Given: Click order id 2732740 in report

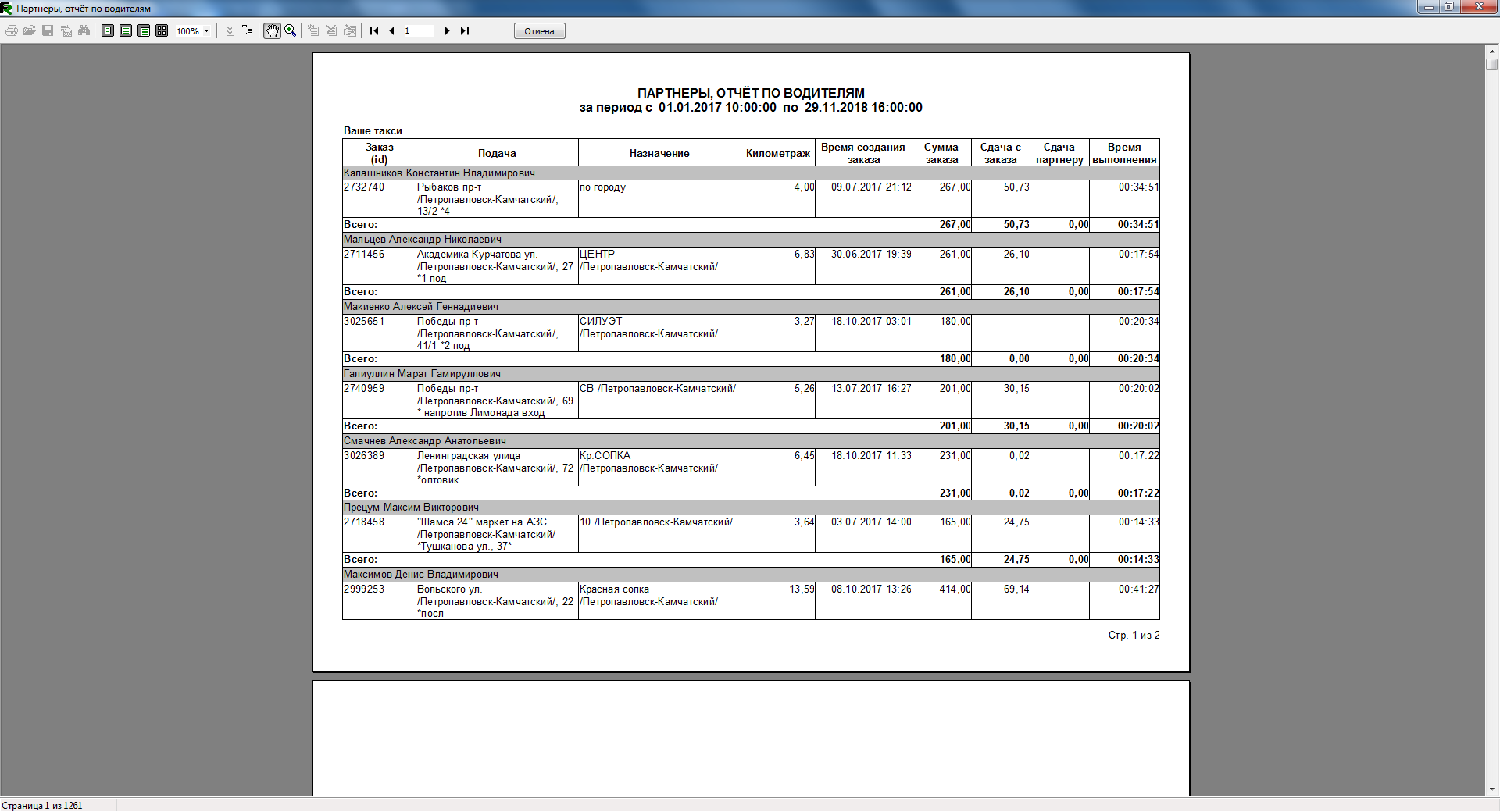Looking at the screenshot, I should [x=364, y=187].
